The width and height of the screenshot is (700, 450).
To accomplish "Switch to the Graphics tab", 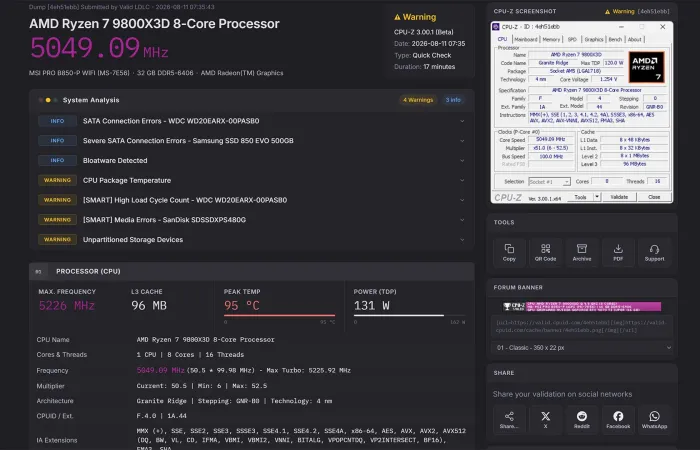I will point(594,39).
